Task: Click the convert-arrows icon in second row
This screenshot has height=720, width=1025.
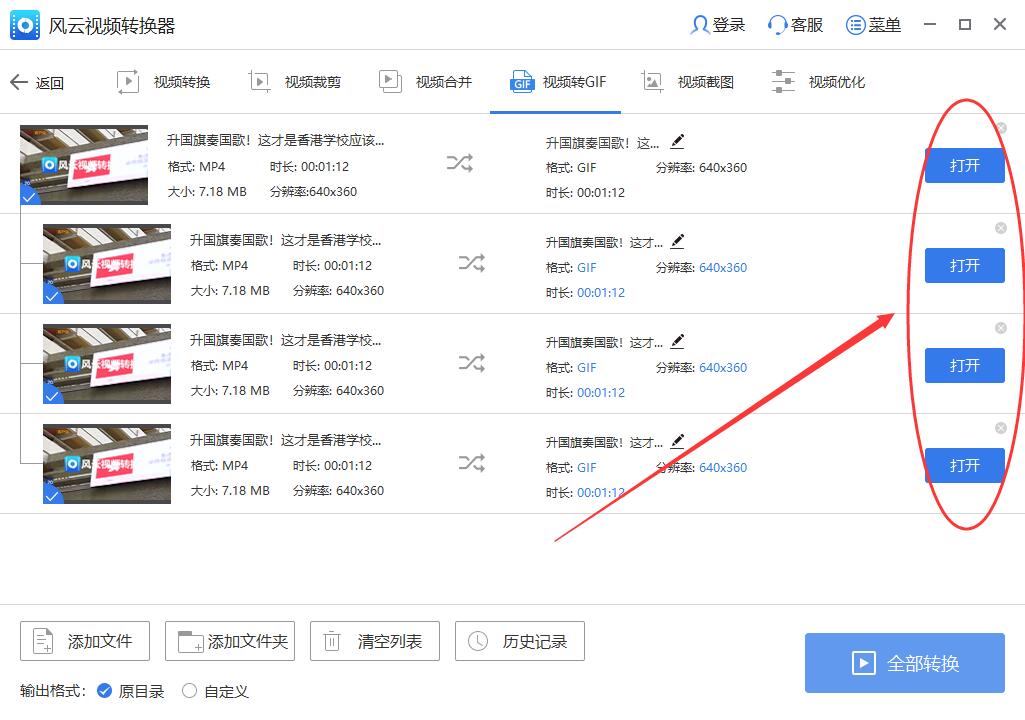Action: click(x=471, y=263)
